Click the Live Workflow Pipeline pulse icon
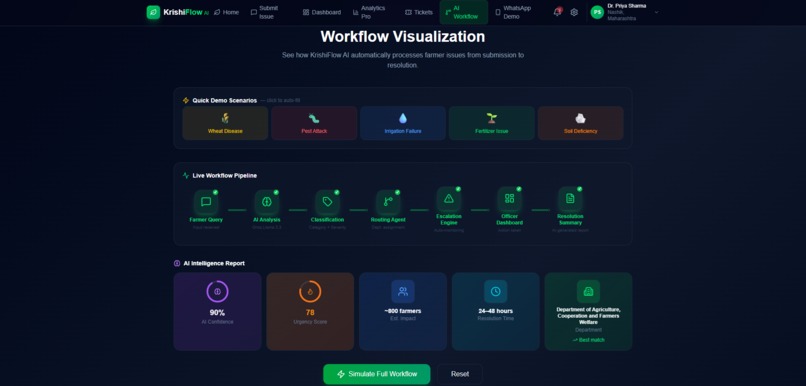Viewport: 806px width, 386px height. [186, 176]
